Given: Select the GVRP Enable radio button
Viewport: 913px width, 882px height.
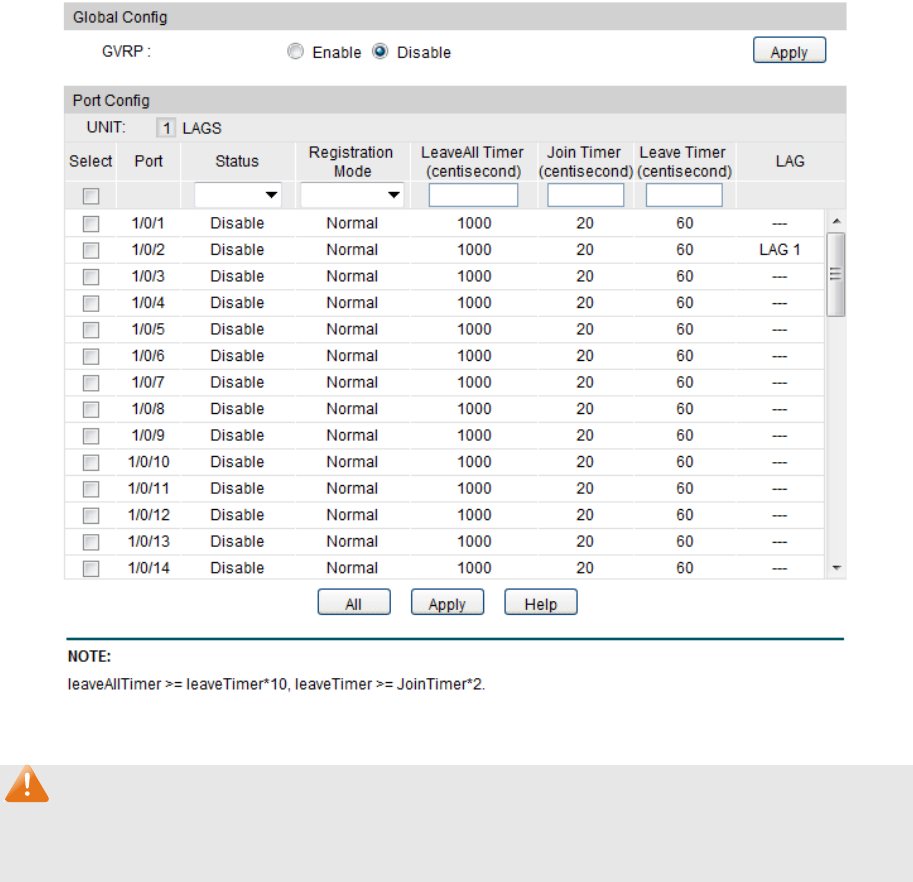Looking at the screenshot, I should (x=296, y=52).
